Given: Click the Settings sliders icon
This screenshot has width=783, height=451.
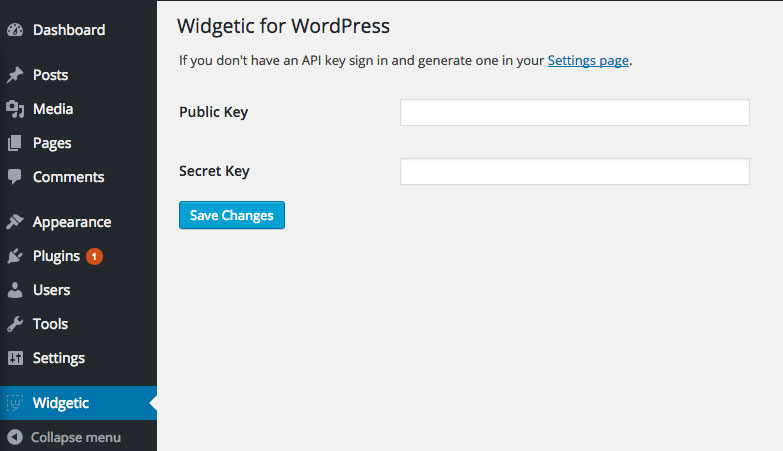Looking at the screenshot, I should pos(15,358).
